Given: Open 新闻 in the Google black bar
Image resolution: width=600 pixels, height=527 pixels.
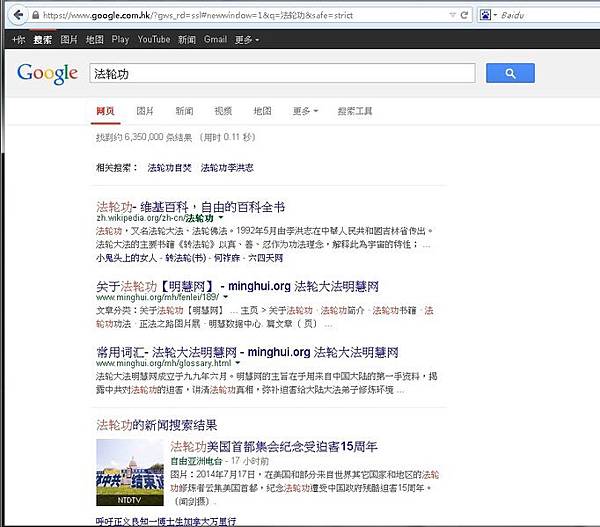Looking at the screenshot, I should pos(187,39).
